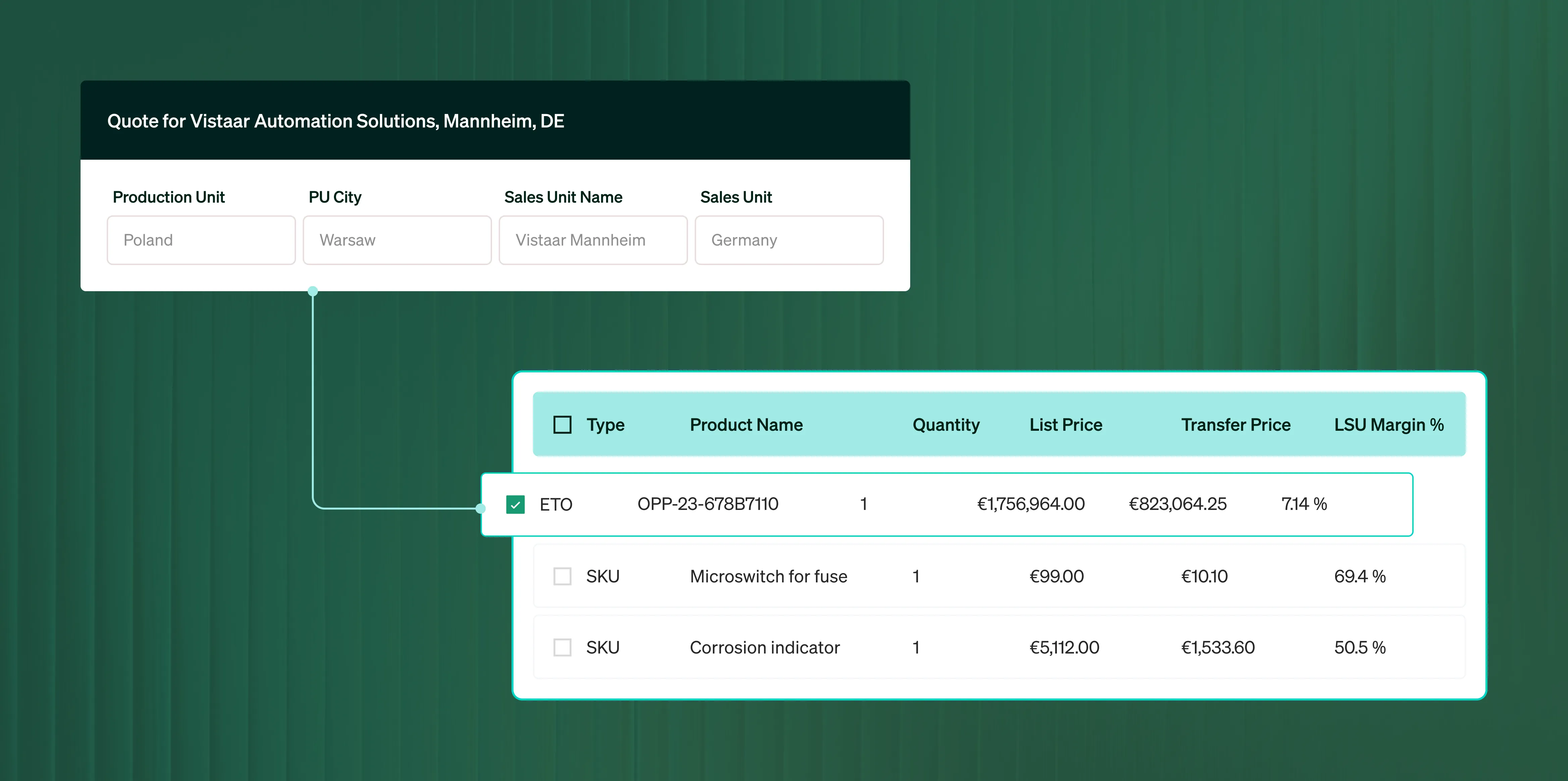Viewport: 1568px width, 781px height.
Task: Click the LSU Margin % column header
Action: [x=1388, y=425]
